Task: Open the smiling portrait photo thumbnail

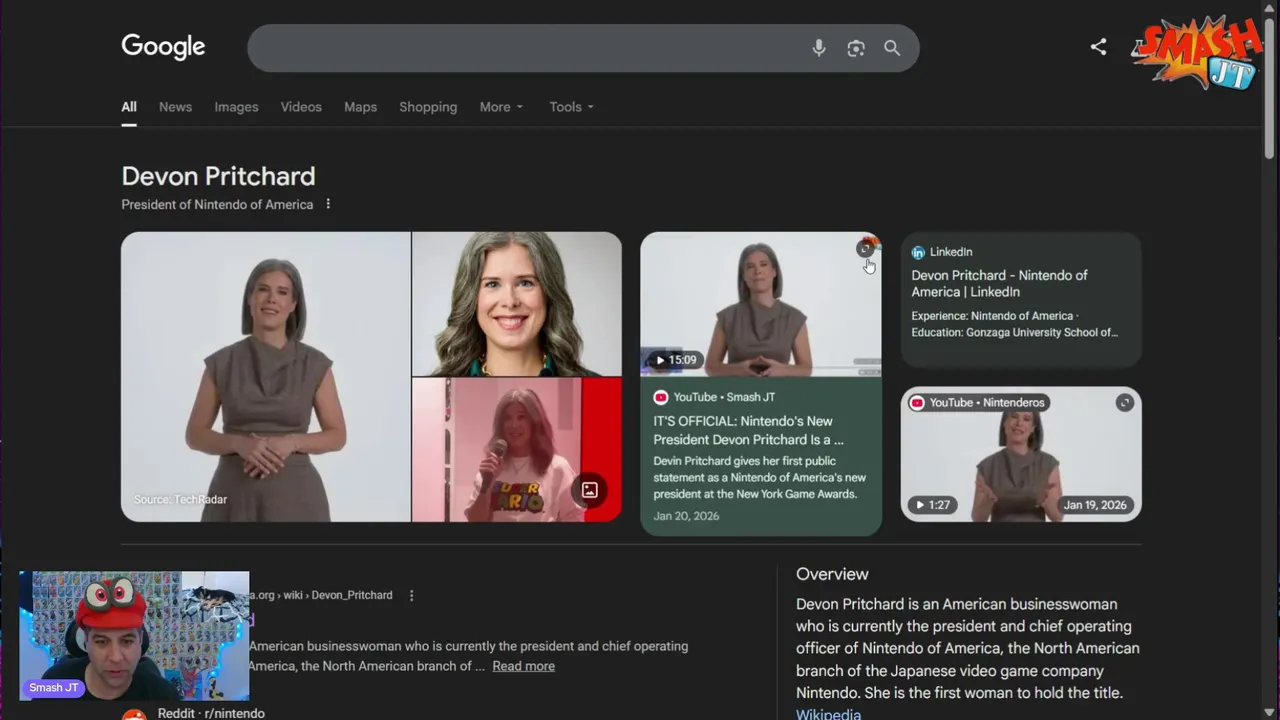Action: tap(517, 304)
